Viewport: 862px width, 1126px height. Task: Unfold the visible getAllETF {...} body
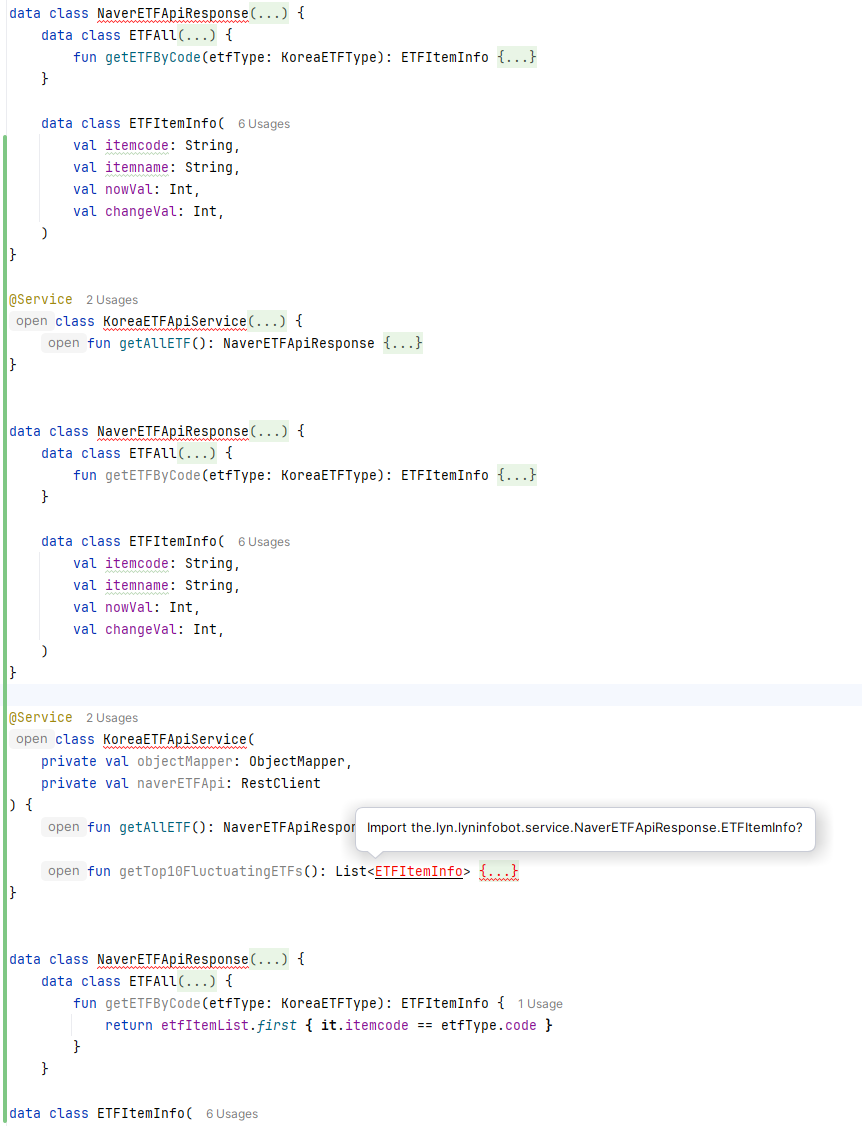(x=403, y=344)
